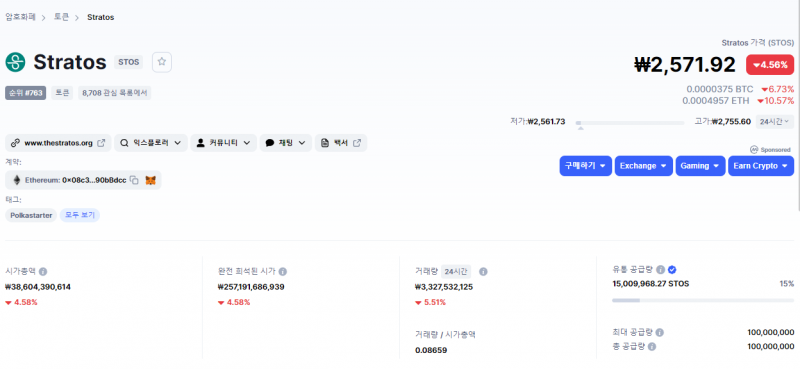800x369 pixels.
Task: Click info icon next to 거래량 24시간
Action: tap(483, 272)
